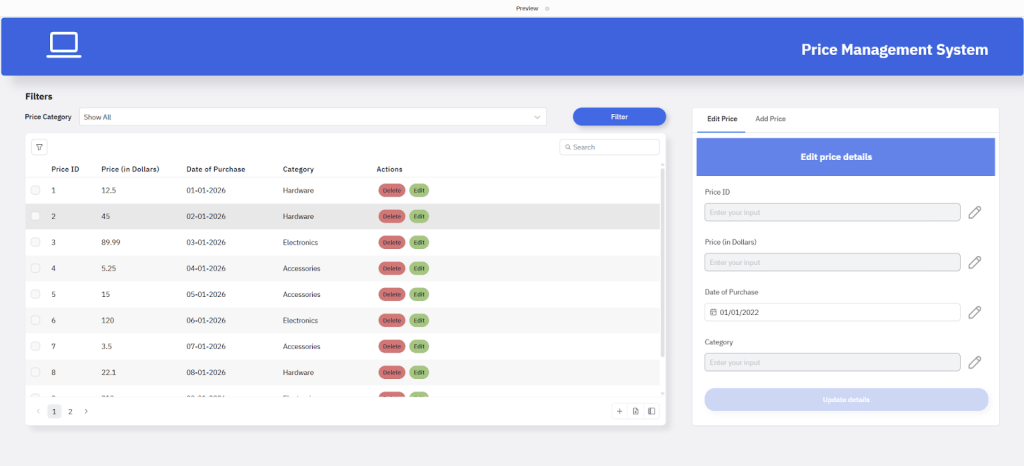Click the Edit price details heading
Screen dimensions: 1024x466
tap(836, 157)
